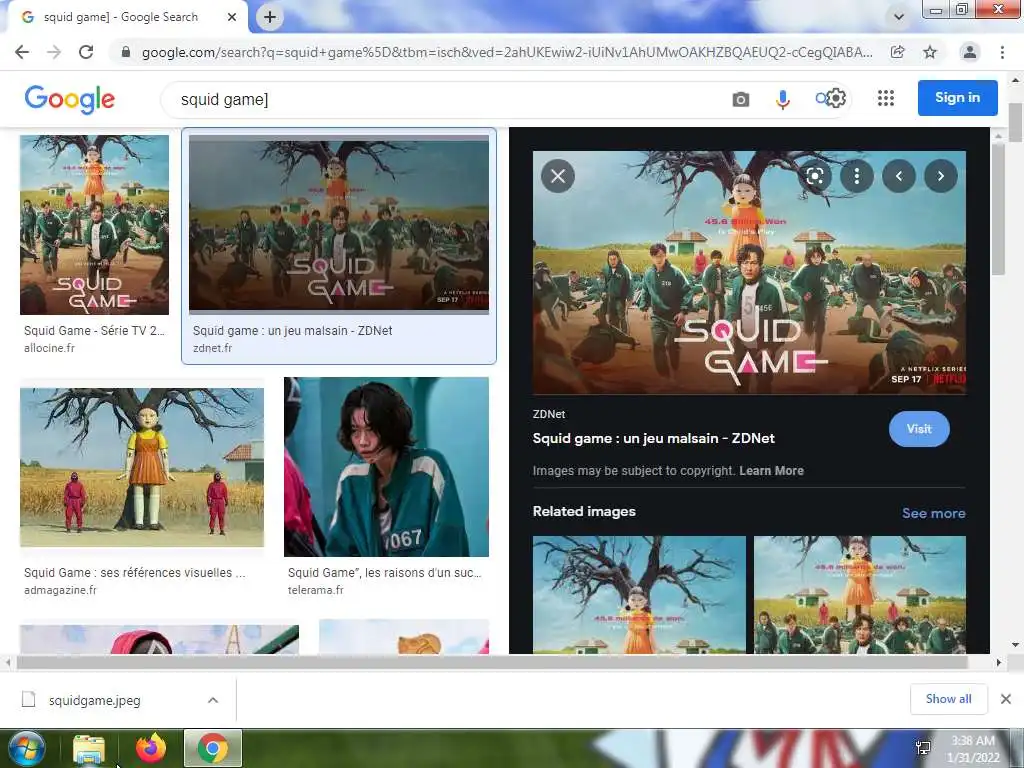Start voice search with microphone
The image size is (1024, 768).
pos(782,99)
